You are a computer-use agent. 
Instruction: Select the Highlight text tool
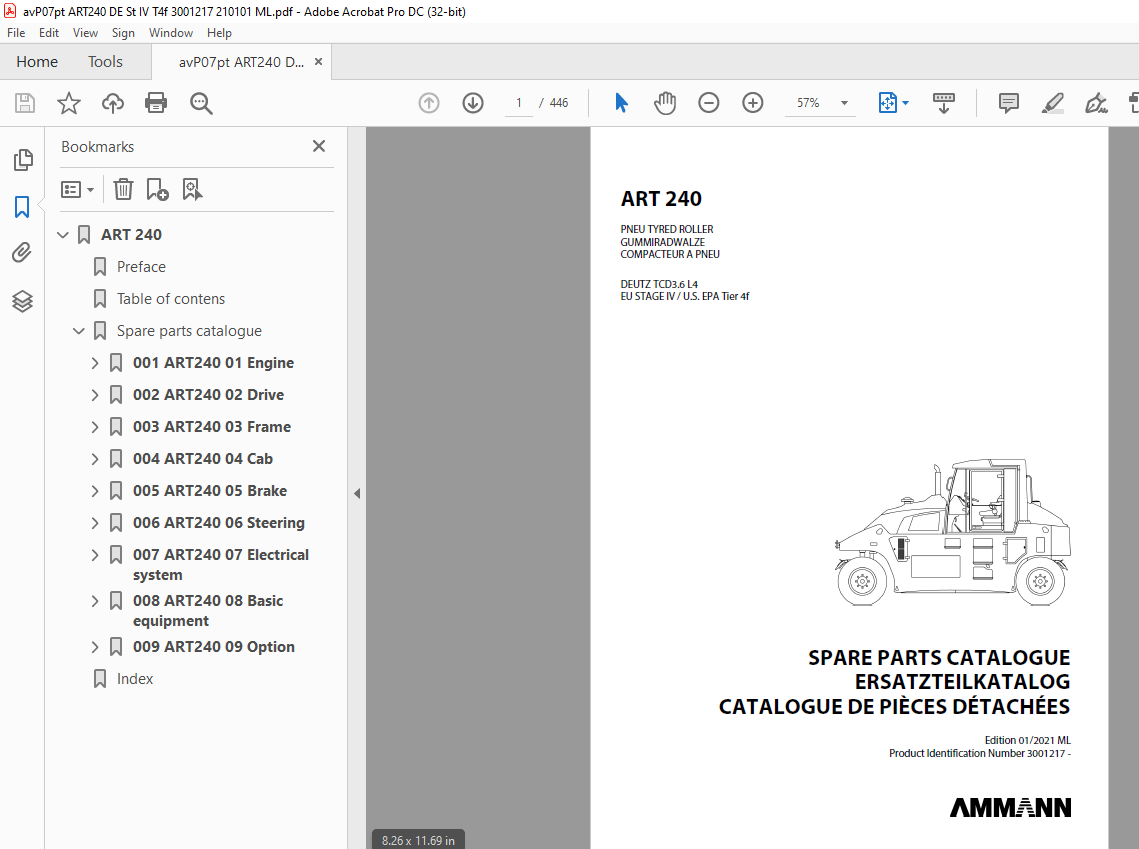1053,103
